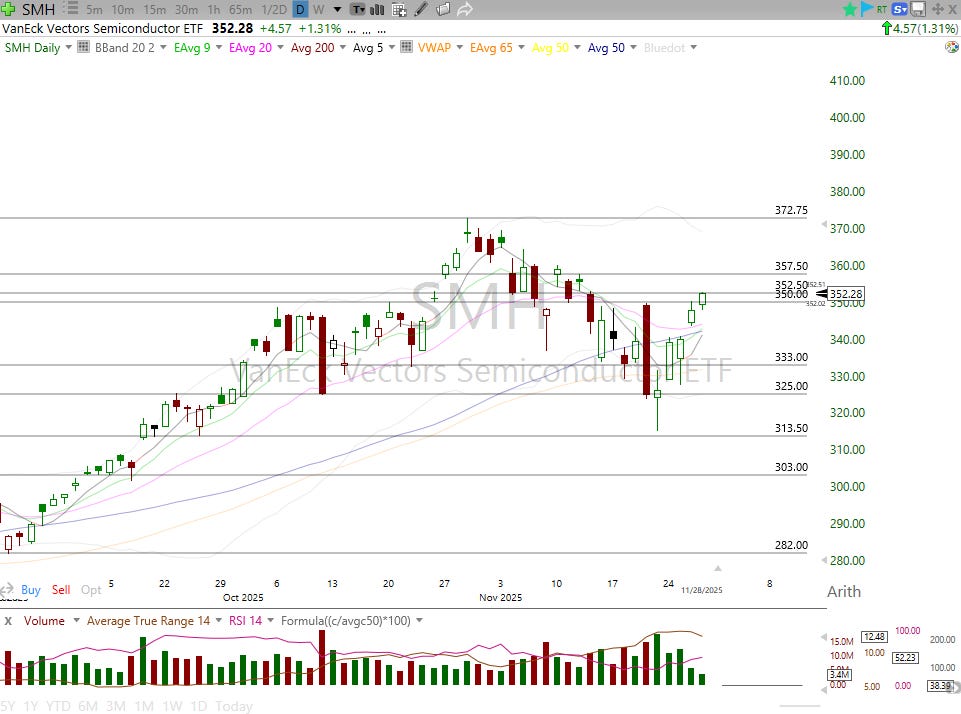Open the timeframe dropdown arrow after W
Image resolution: width=961 pixels, height=714 pixels.
point(337,10)
